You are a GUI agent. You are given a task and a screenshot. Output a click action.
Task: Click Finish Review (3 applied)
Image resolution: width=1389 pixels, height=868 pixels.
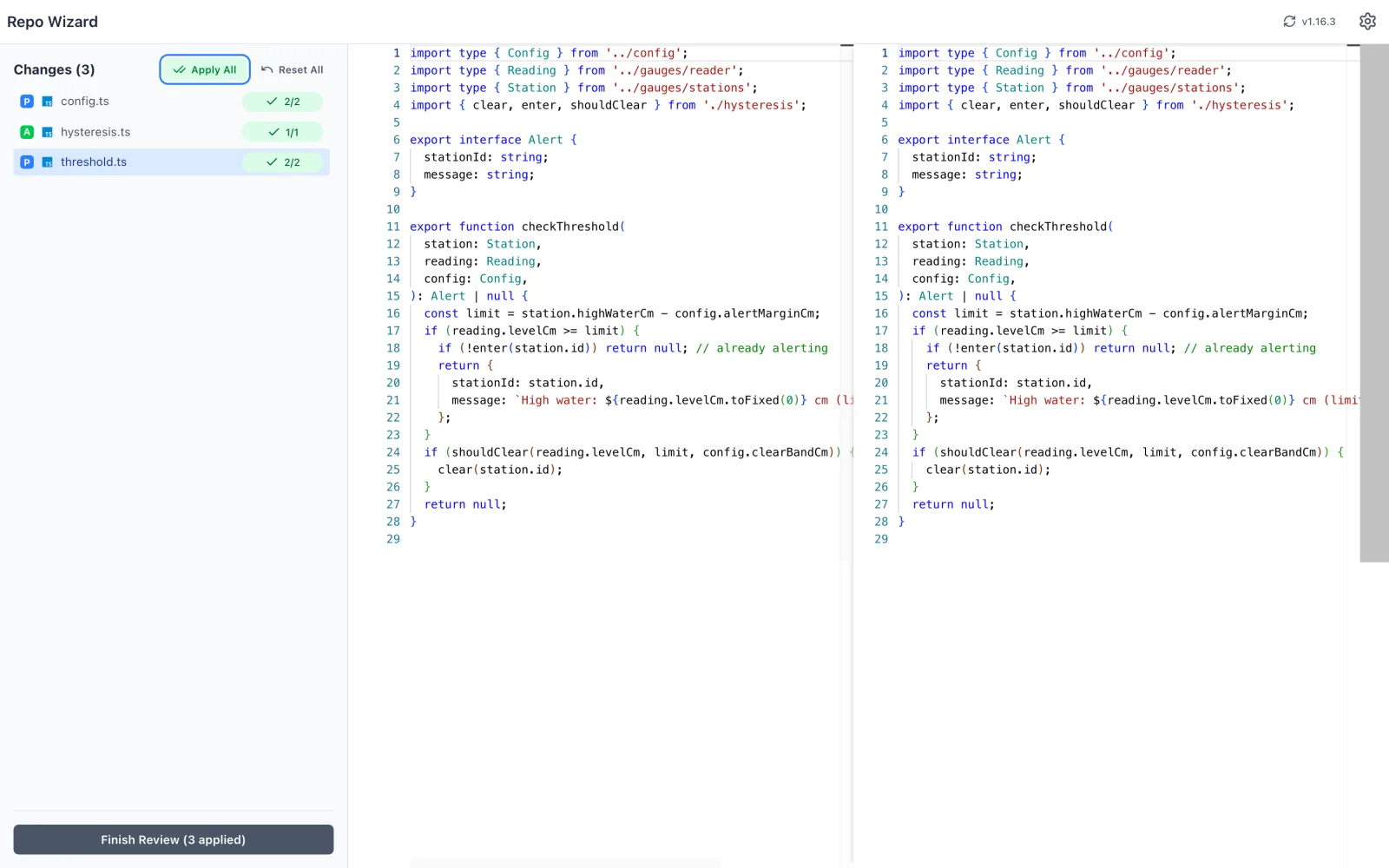pyautogui.click(x=174, y=839)
